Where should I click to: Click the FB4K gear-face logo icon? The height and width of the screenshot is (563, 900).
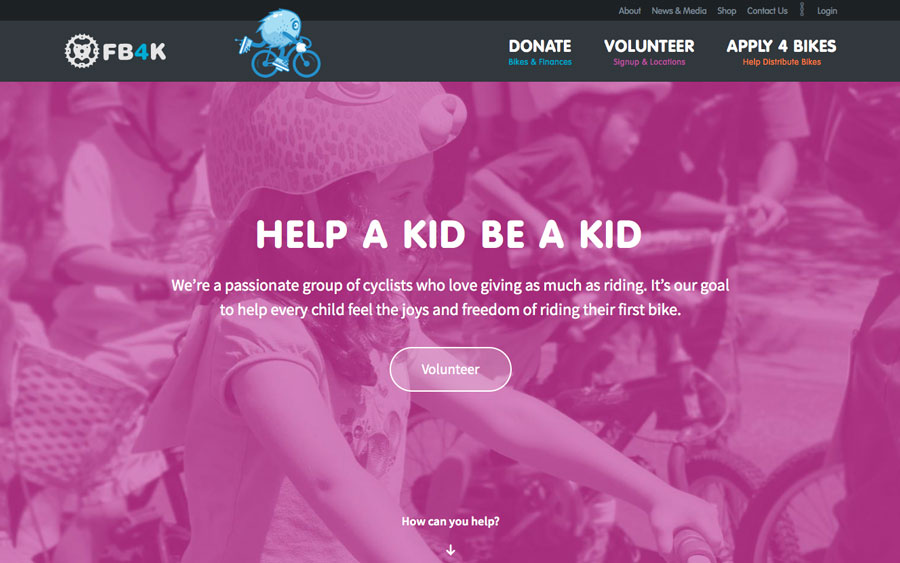82,51
